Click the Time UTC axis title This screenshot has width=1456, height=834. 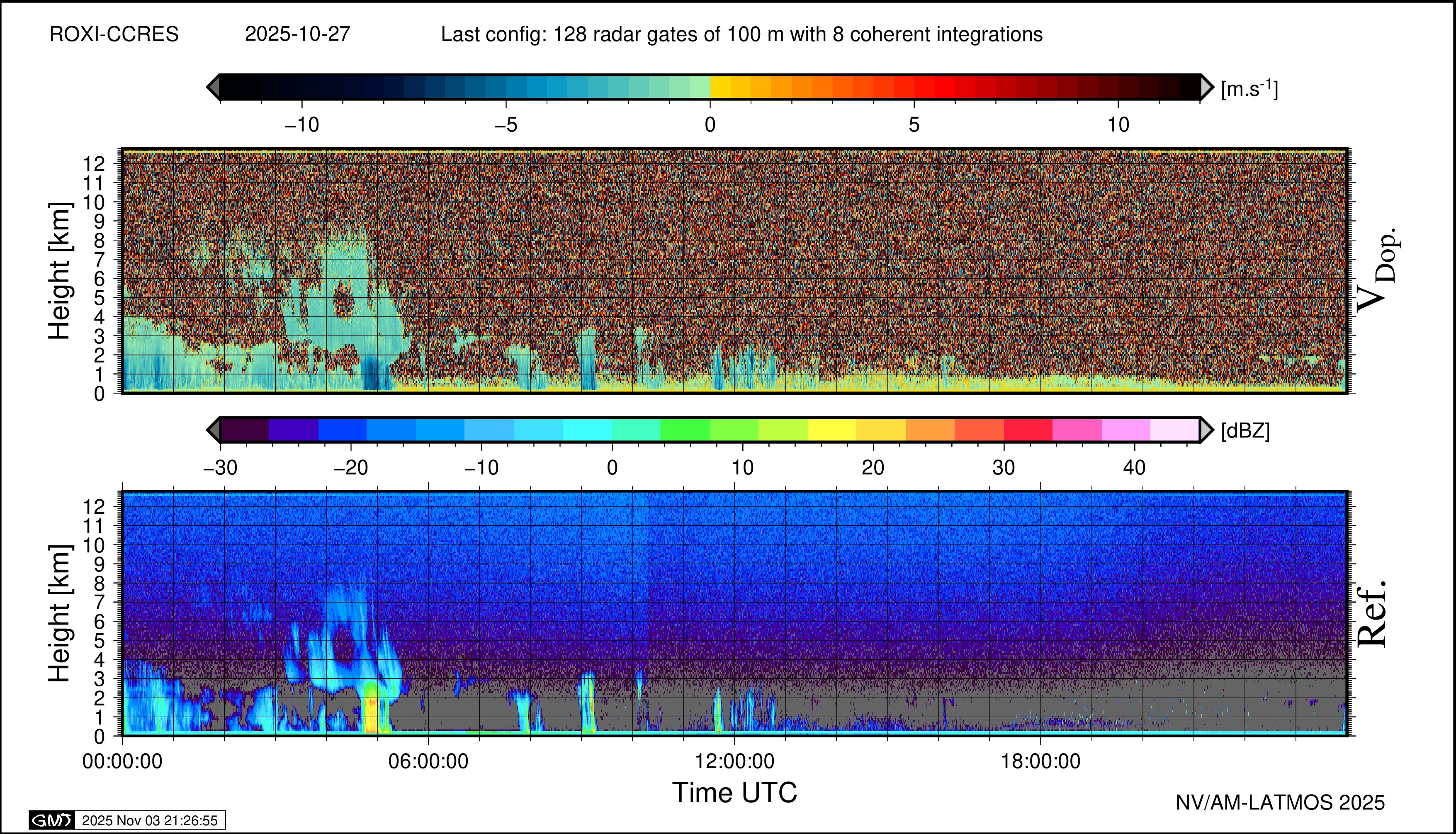pyautogui.click(x=734, y=793)
